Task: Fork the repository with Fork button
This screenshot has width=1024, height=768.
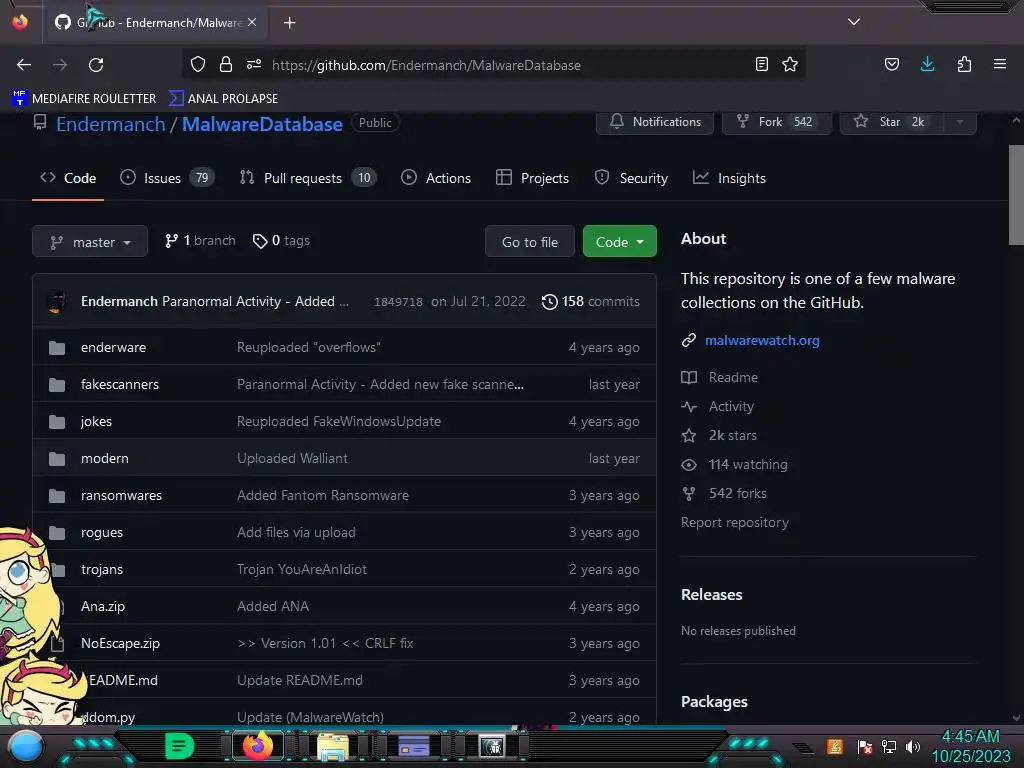Action: click(776, 122)
